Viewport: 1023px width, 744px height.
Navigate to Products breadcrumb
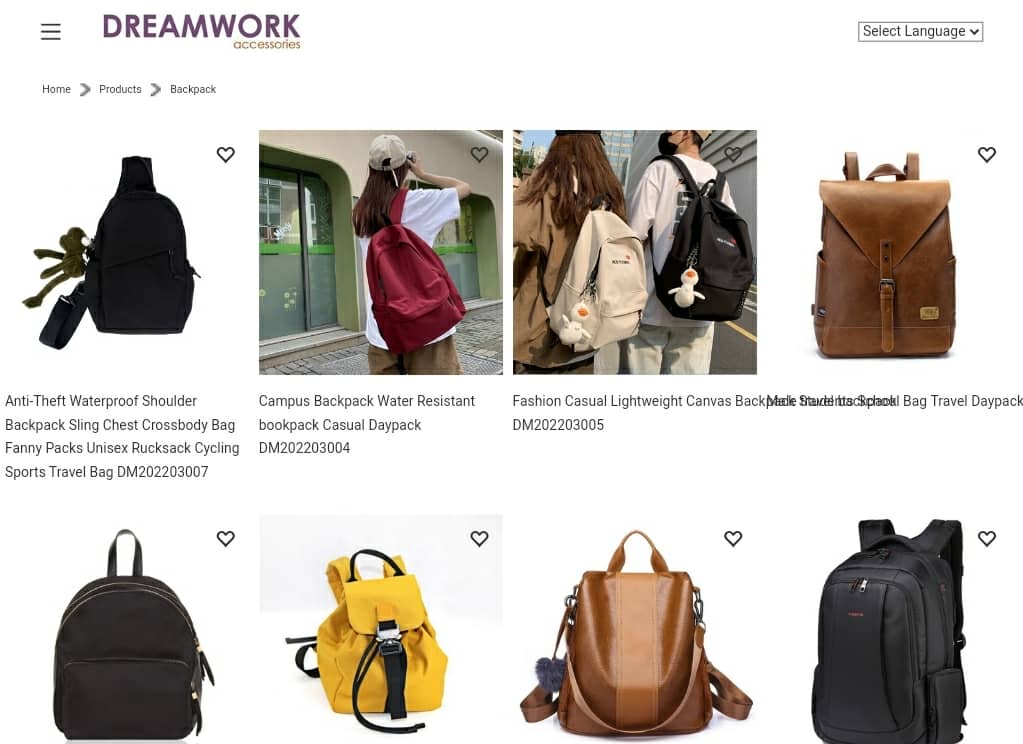pyautogui.click(x=120, y=89)
